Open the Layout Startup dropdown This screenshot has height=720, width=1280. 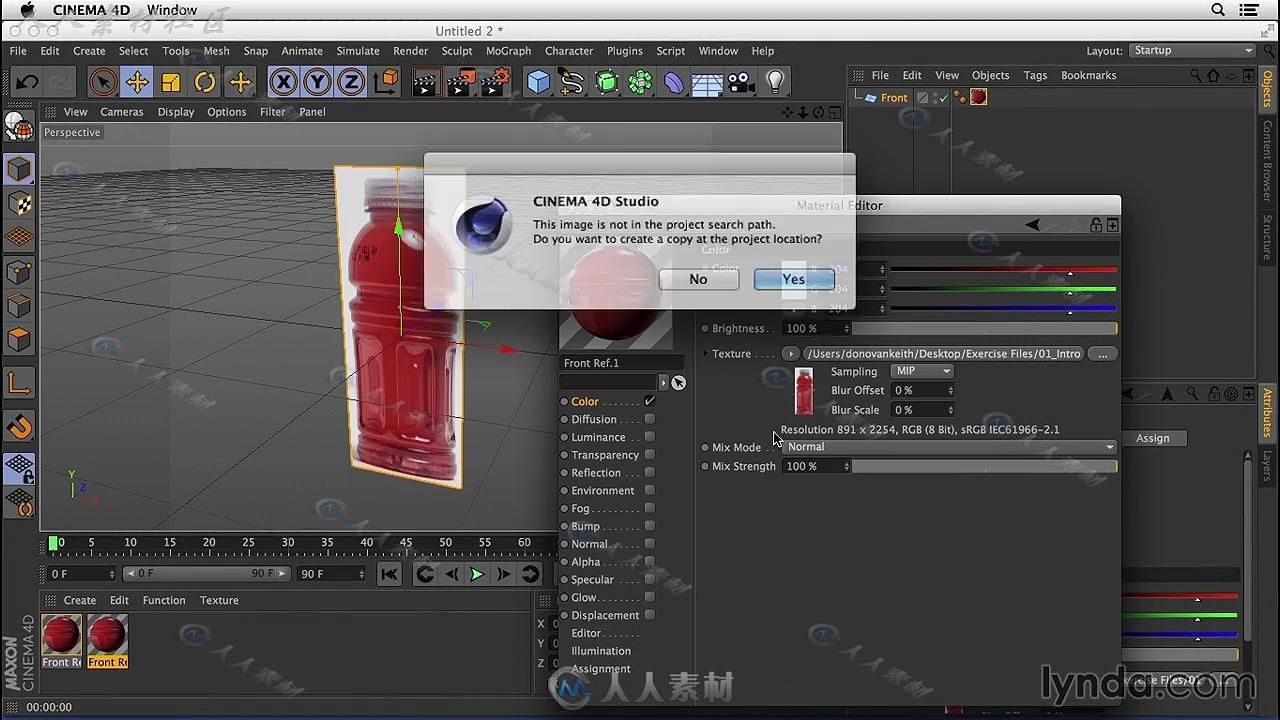click(1192, 50)
